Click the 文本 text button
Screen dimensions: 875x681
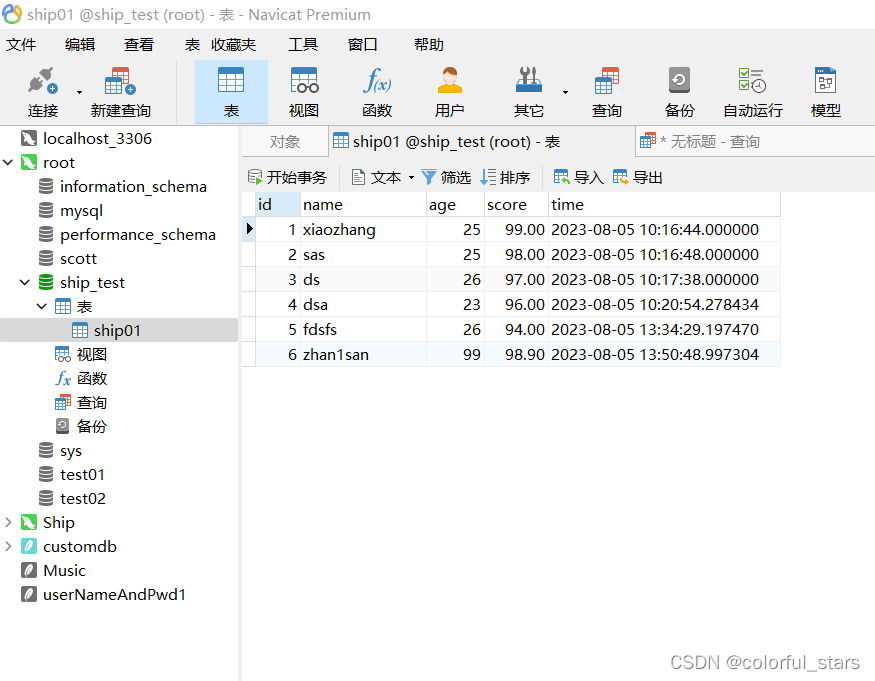(x=377, y=178)
